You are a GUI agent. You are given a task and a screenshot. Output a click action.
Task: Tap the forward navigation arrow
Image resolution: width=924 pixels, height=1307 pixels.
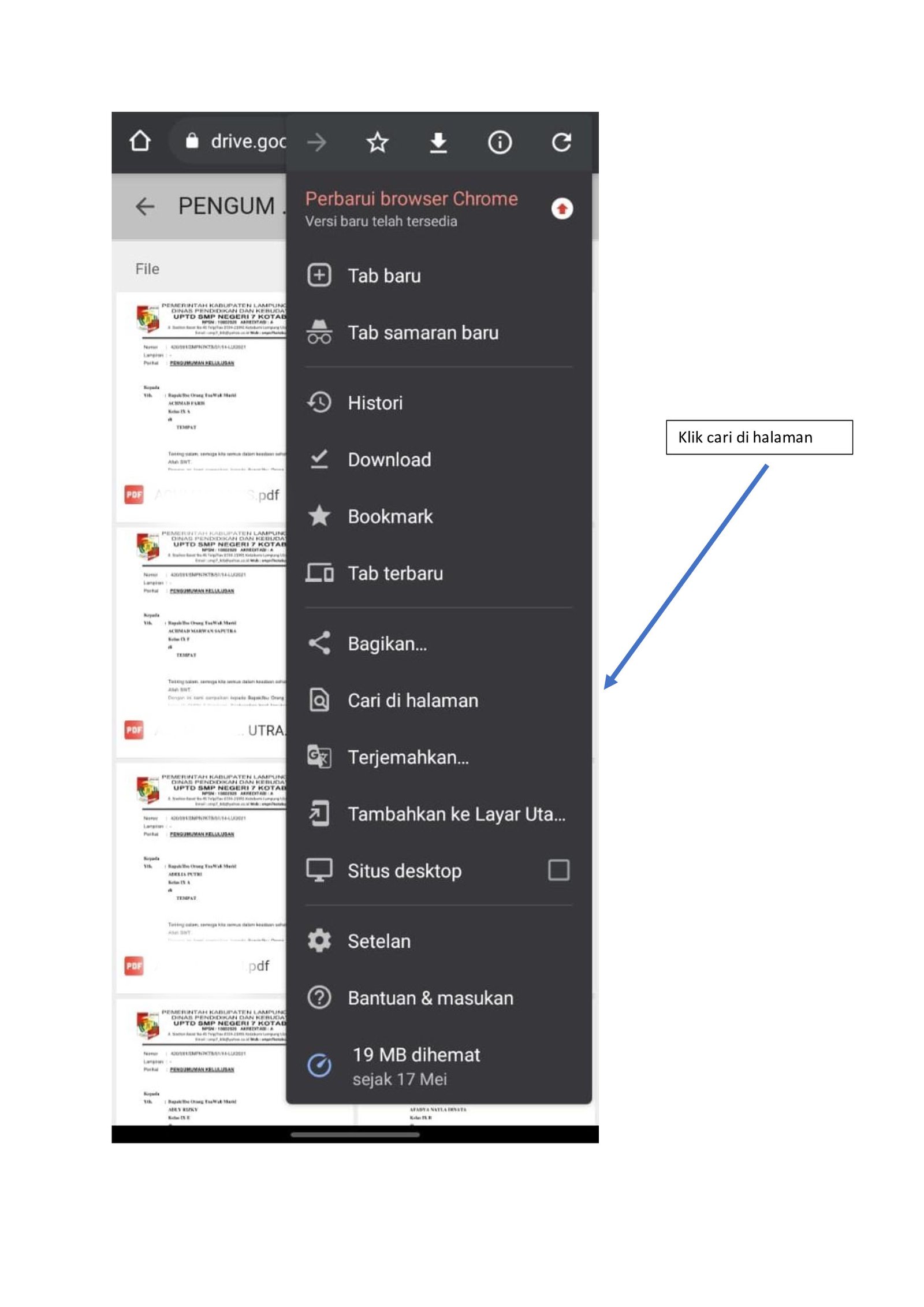(316, 142)
